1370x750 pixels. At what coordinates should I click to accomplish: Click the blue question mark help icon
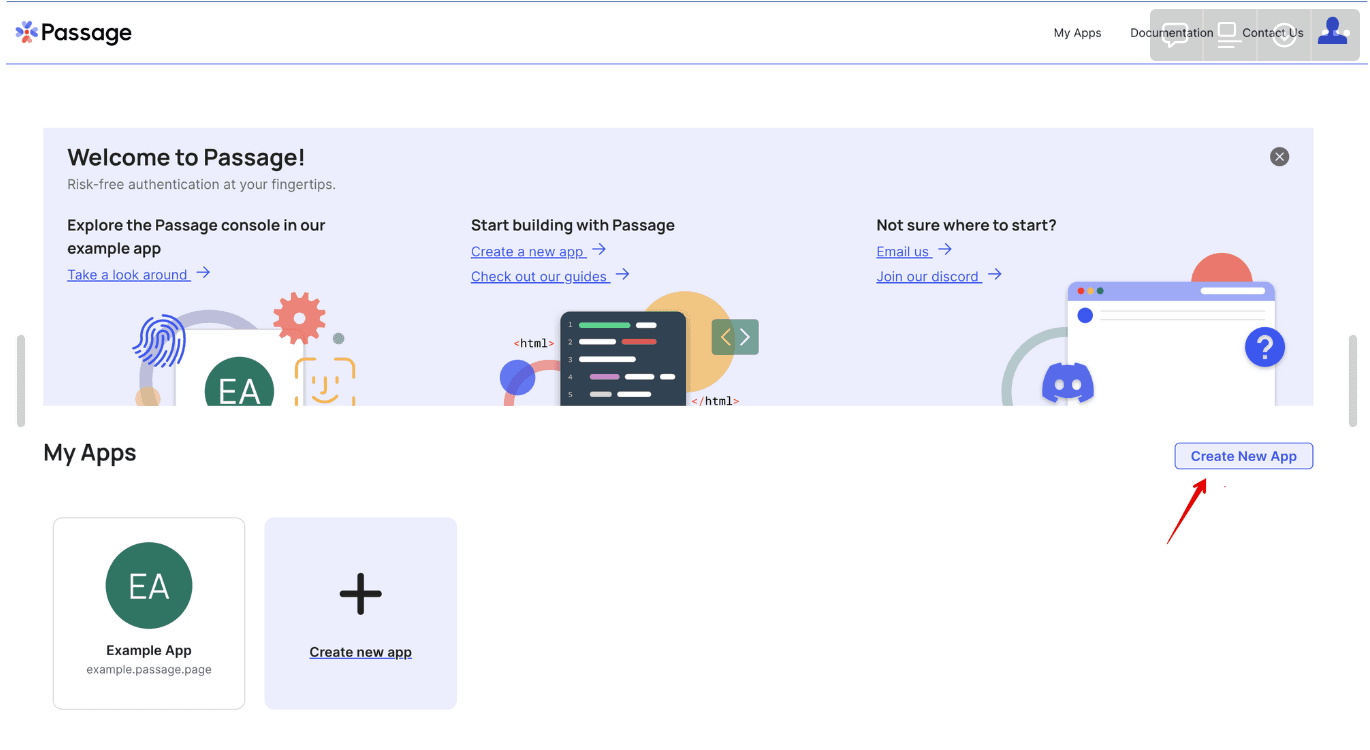point(1264,347)
